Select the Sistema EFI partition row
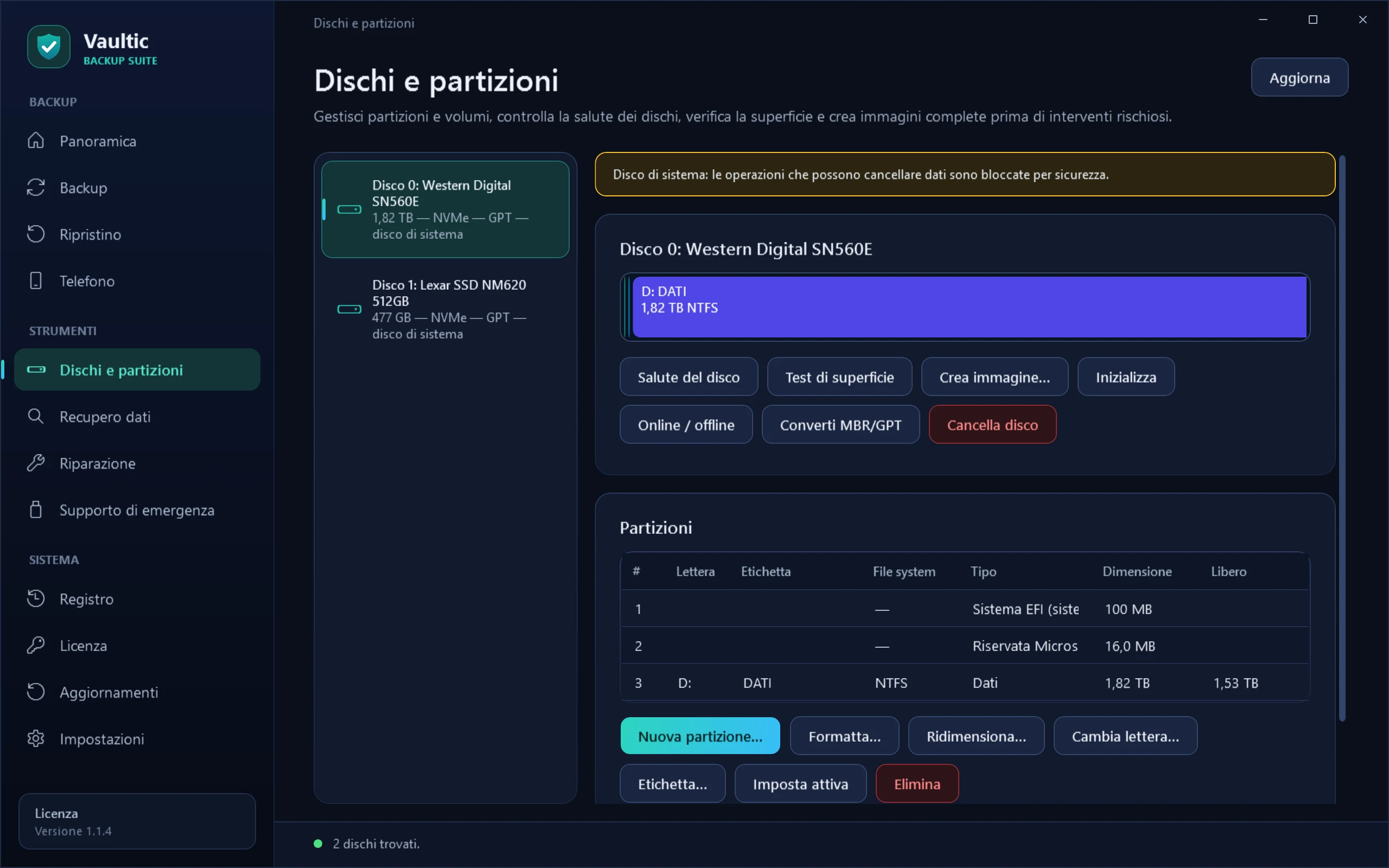Screen dimensions: 1389x868 coord(965,609)
